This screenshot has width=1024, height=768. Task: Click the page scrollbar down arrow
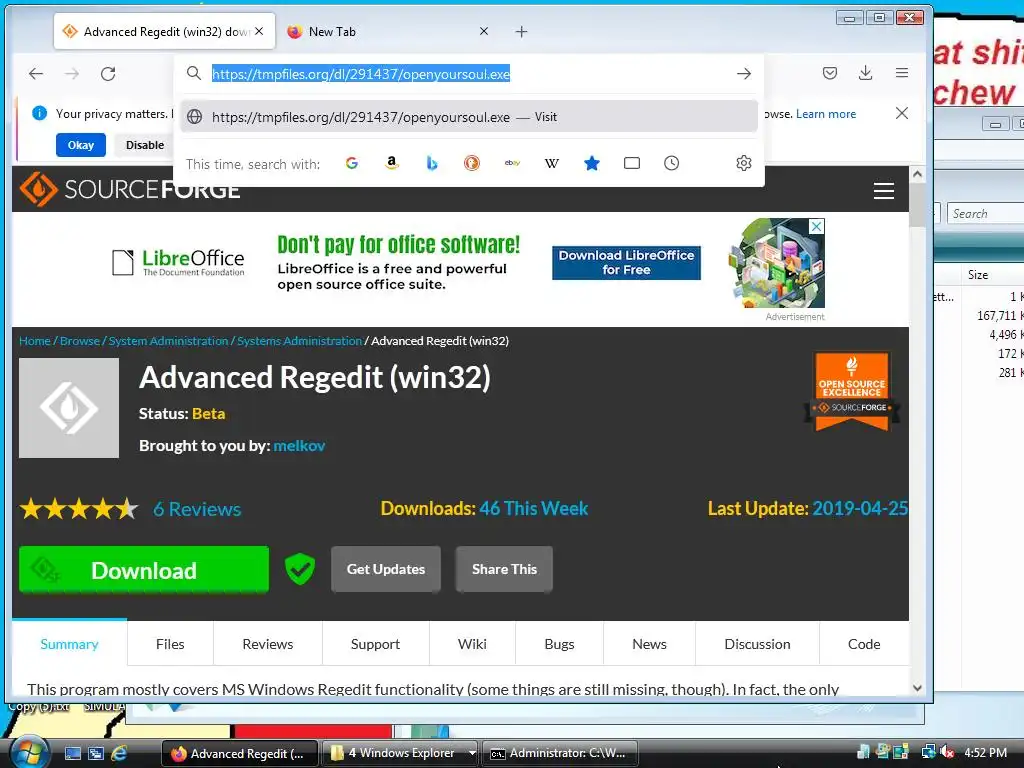click(x=917, y=688)
